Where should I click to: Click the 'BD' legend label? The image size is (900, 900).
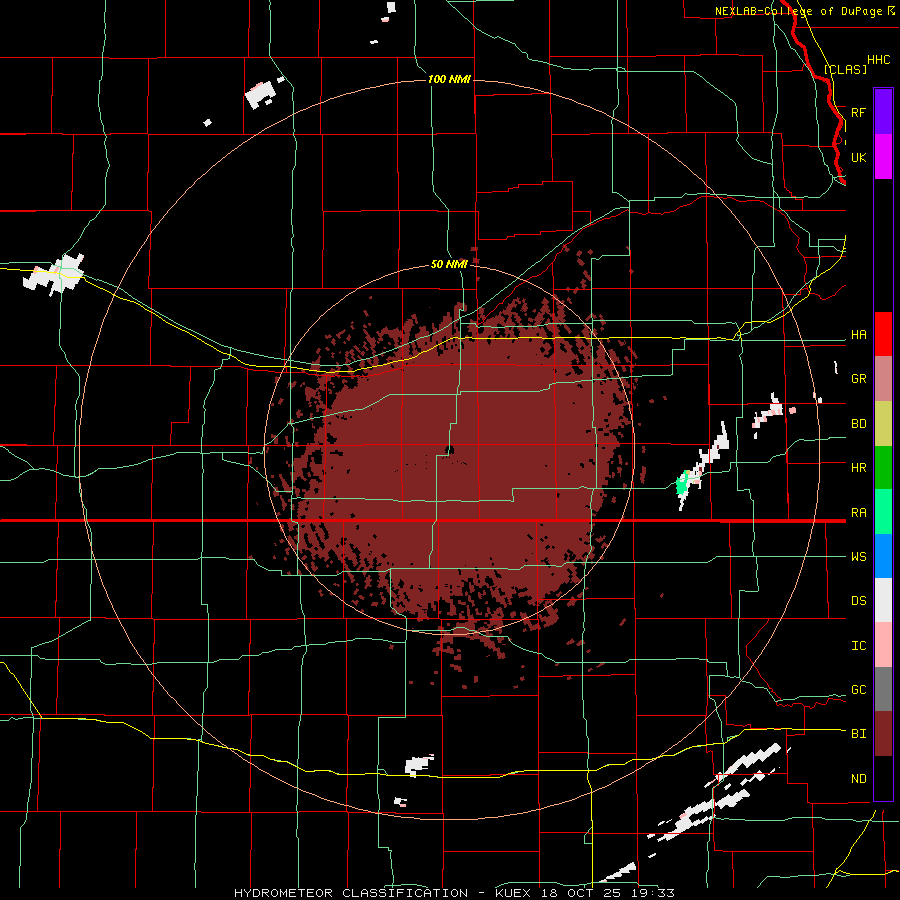(858, 424)
